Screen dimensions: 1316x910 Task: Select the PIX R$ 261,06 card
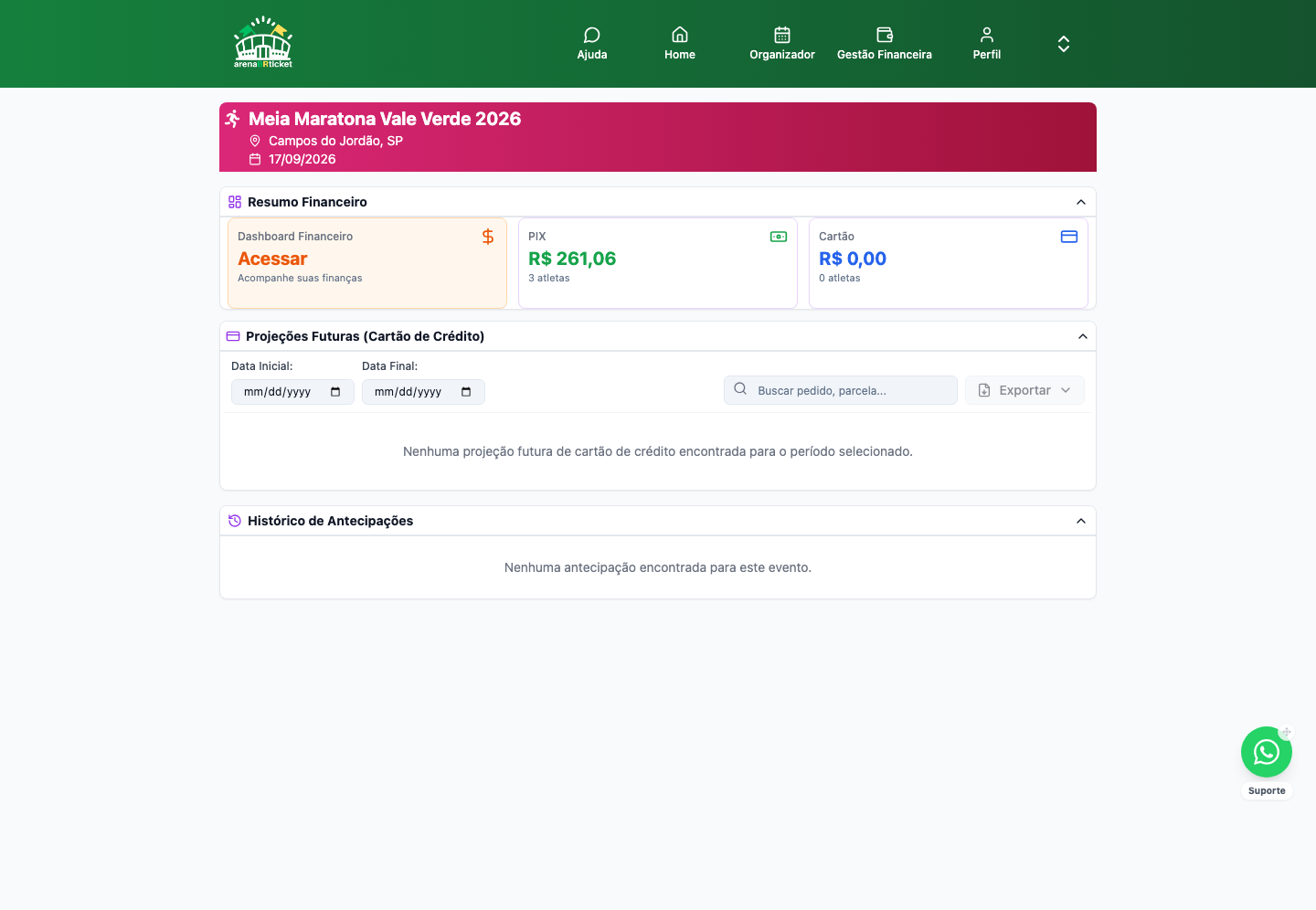[658, 263]
